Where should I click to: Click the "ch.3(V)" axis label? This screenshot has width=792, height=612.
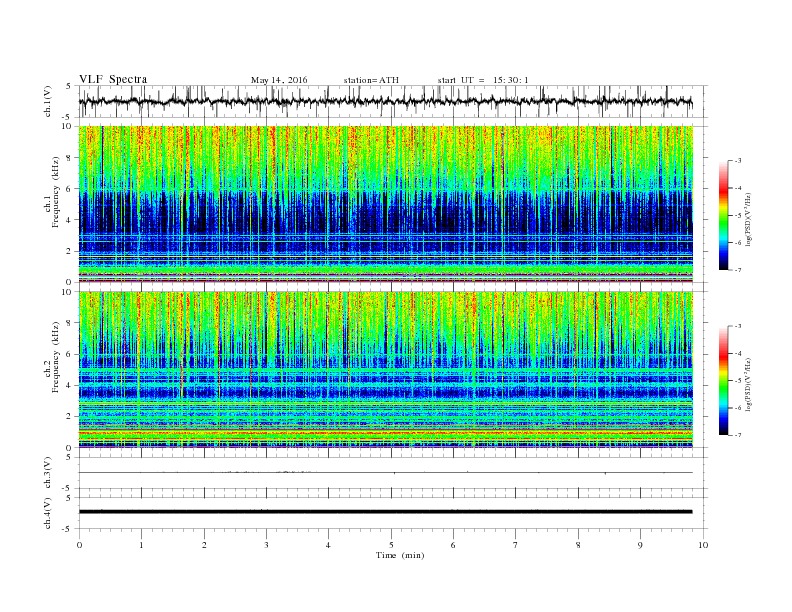[x=48, y=473]
